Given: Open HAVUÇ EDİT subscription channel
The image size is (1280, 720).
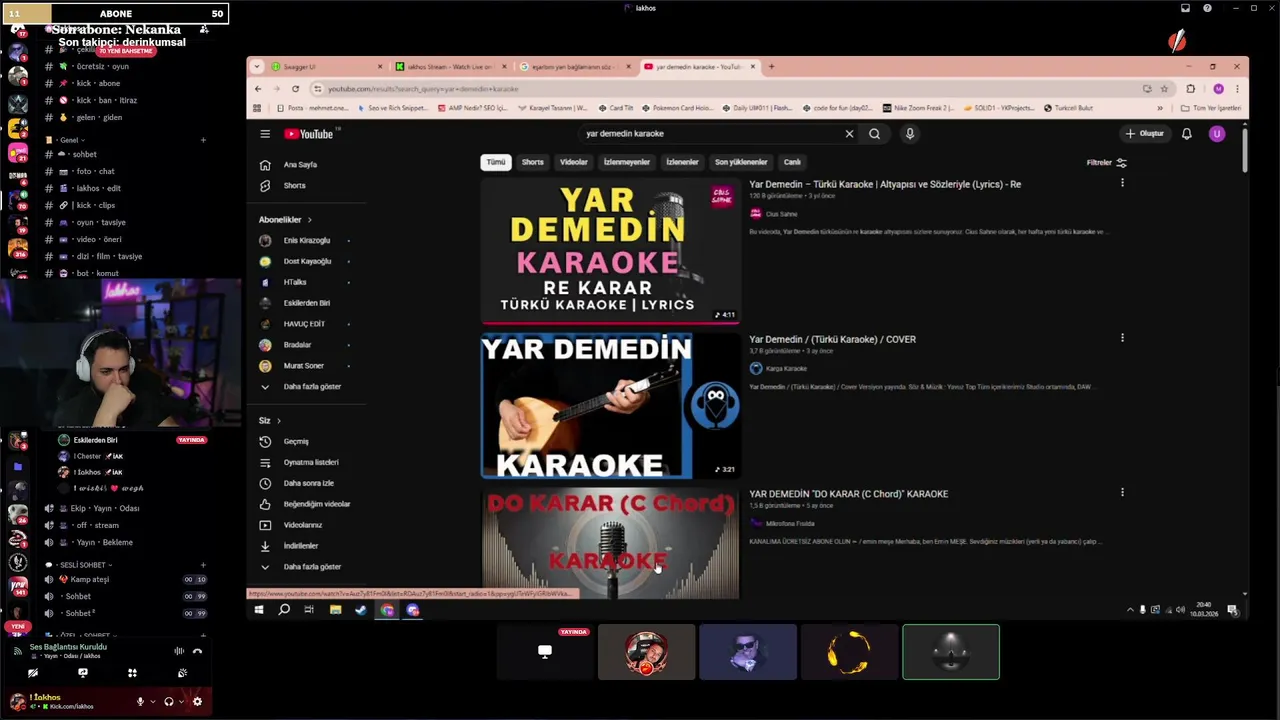Looking at the screenshot, I should (304, 324).
